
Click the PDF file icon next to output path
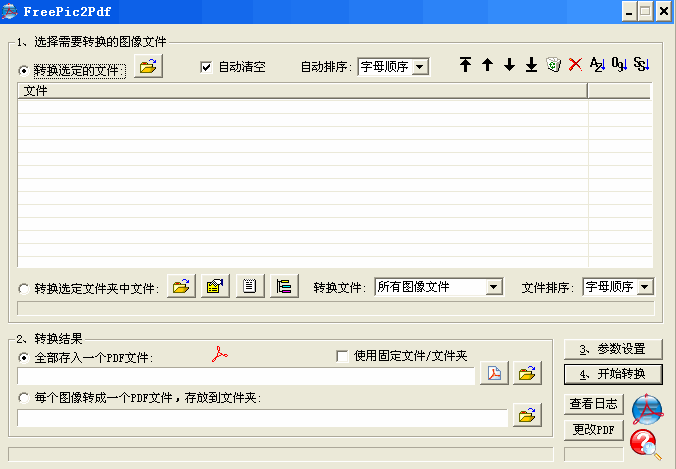pyautogui.click(x=494, y=373)
